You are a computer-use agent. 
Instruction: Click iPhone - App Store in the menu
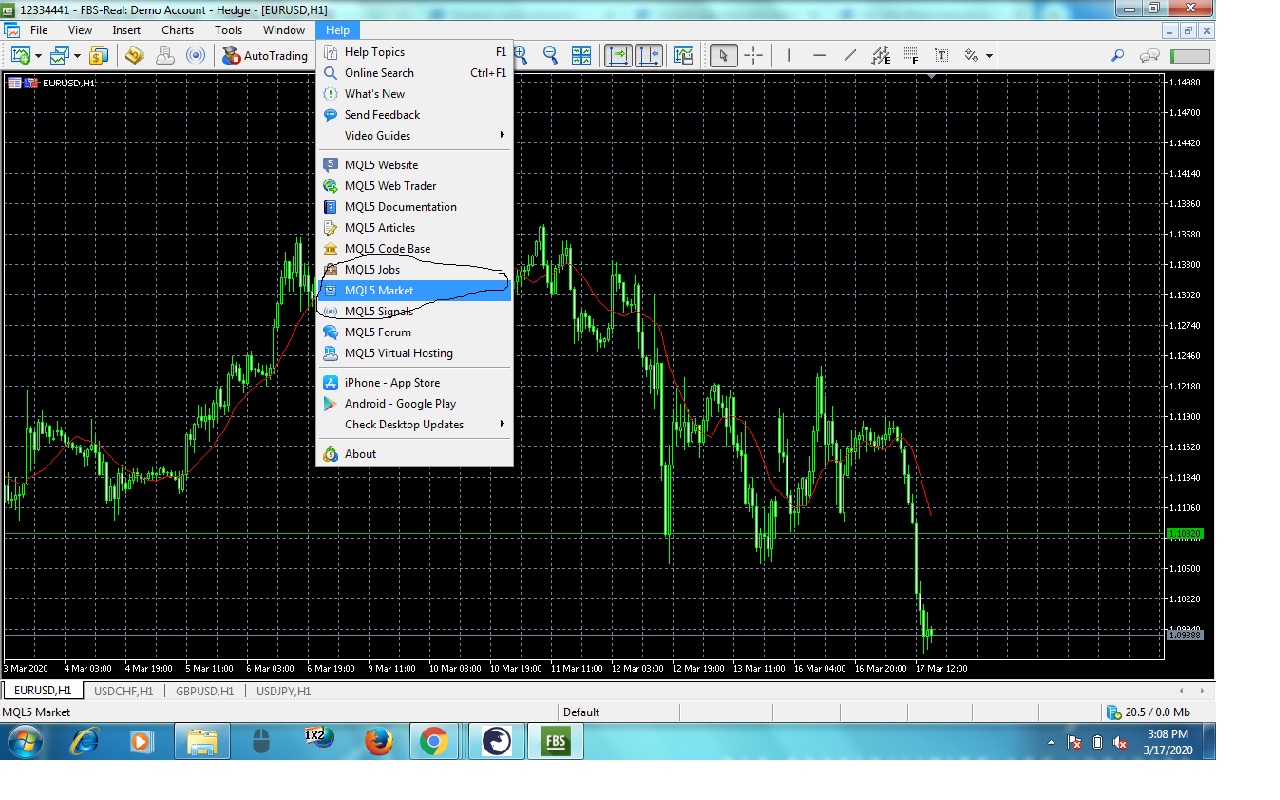pyautogui.click(x=414, y=383)
